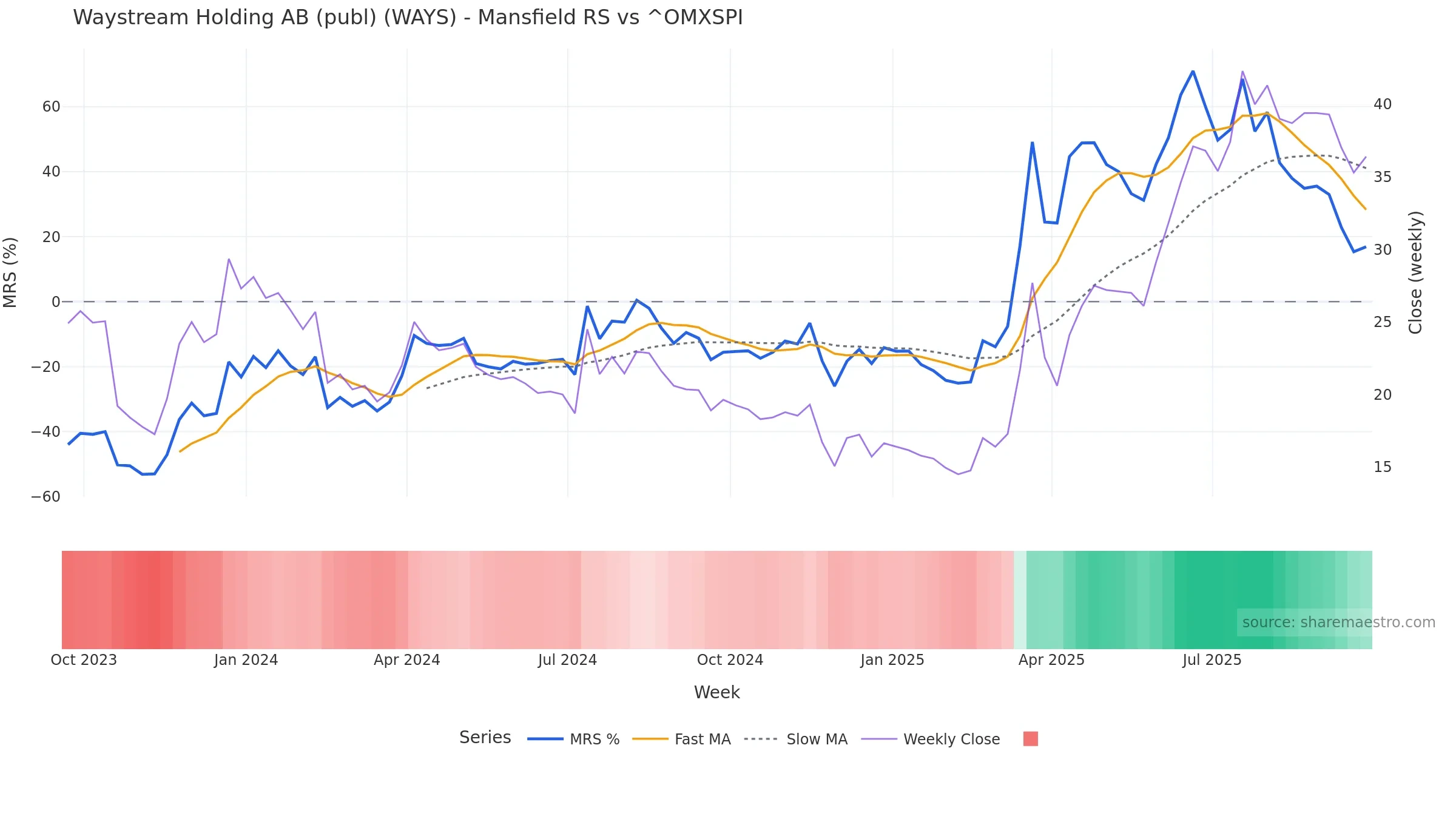This screenshot has width=1456, height=819.
Task: Click the 'Oct 2023' axis label
Action: [84, 660]
